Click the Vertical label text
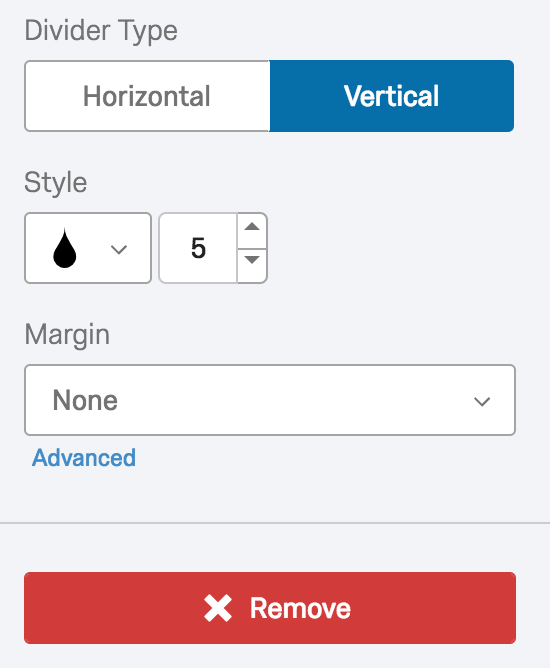The width and height of the screenshot is (550, 668). pos(392,96)
